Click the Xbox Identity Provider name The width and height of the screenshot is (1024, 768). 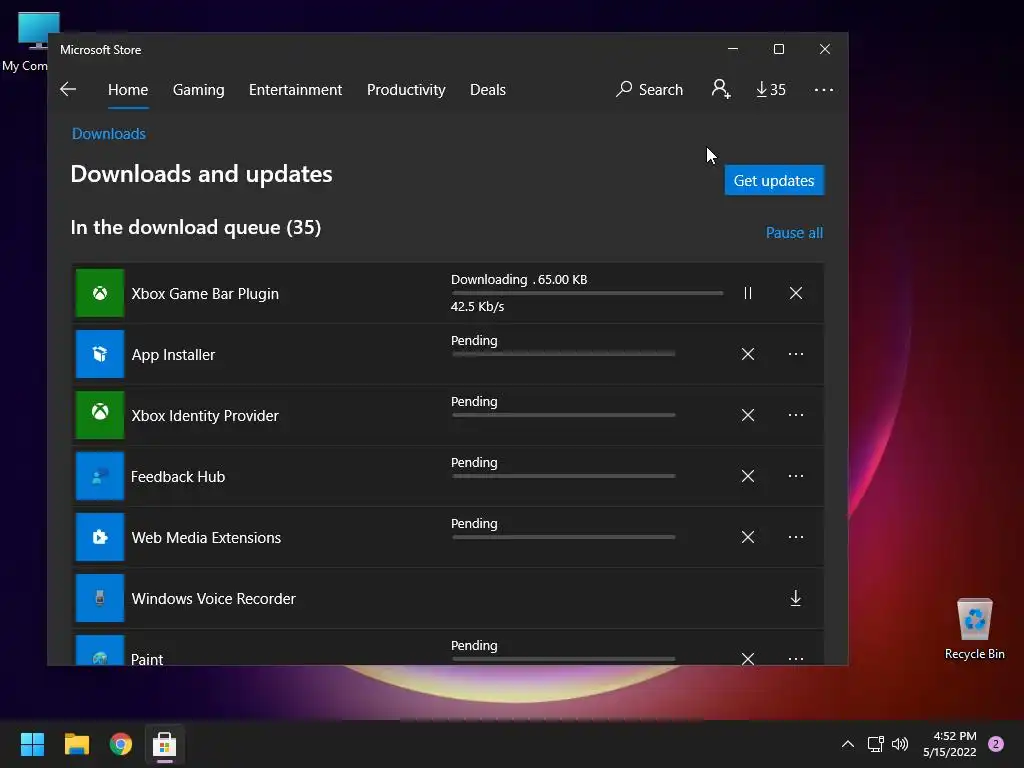205,415
